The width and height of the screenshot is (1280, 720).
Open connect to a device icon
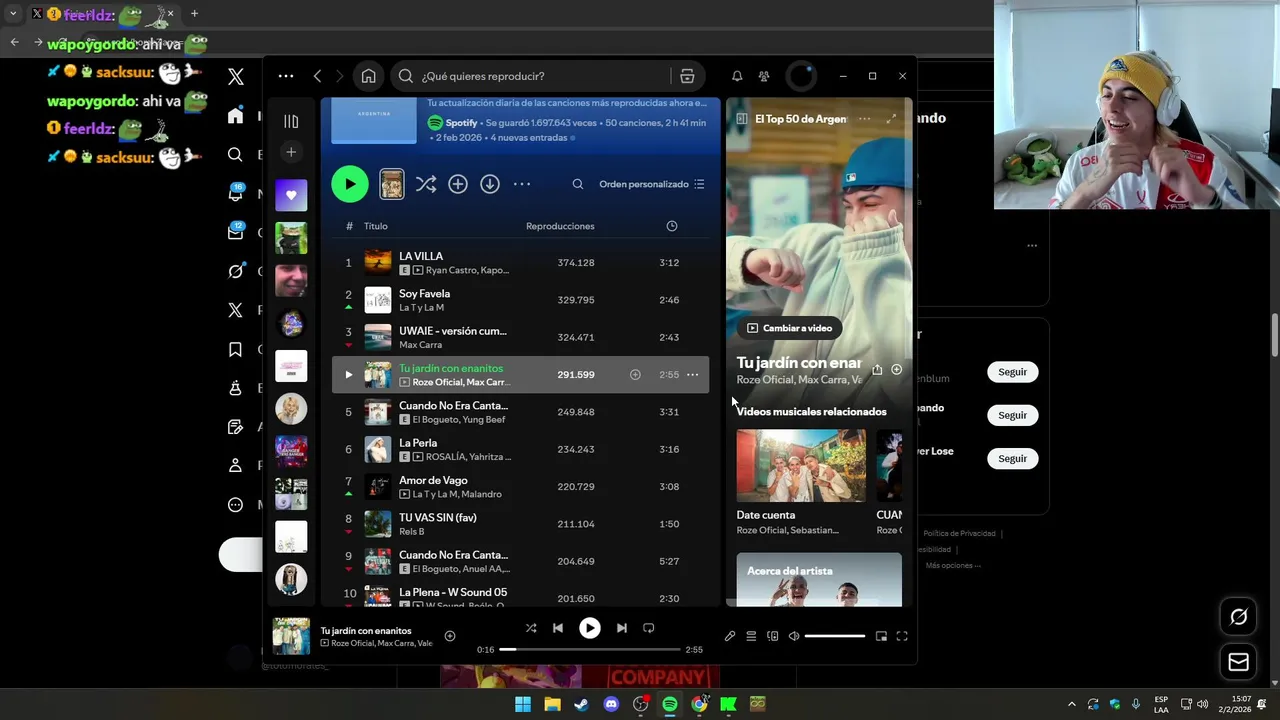click(x=773, y=636)
